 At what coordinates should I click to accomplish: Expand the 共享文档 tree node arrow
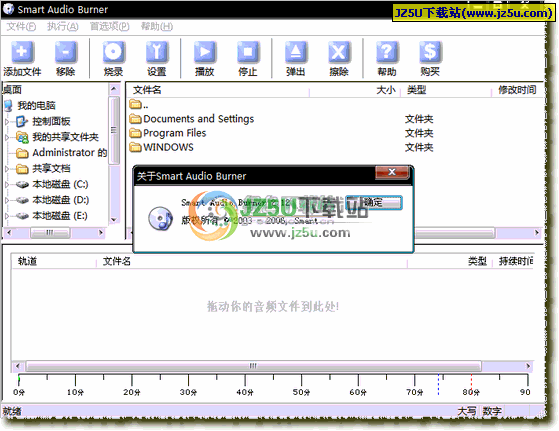point(7,169)
